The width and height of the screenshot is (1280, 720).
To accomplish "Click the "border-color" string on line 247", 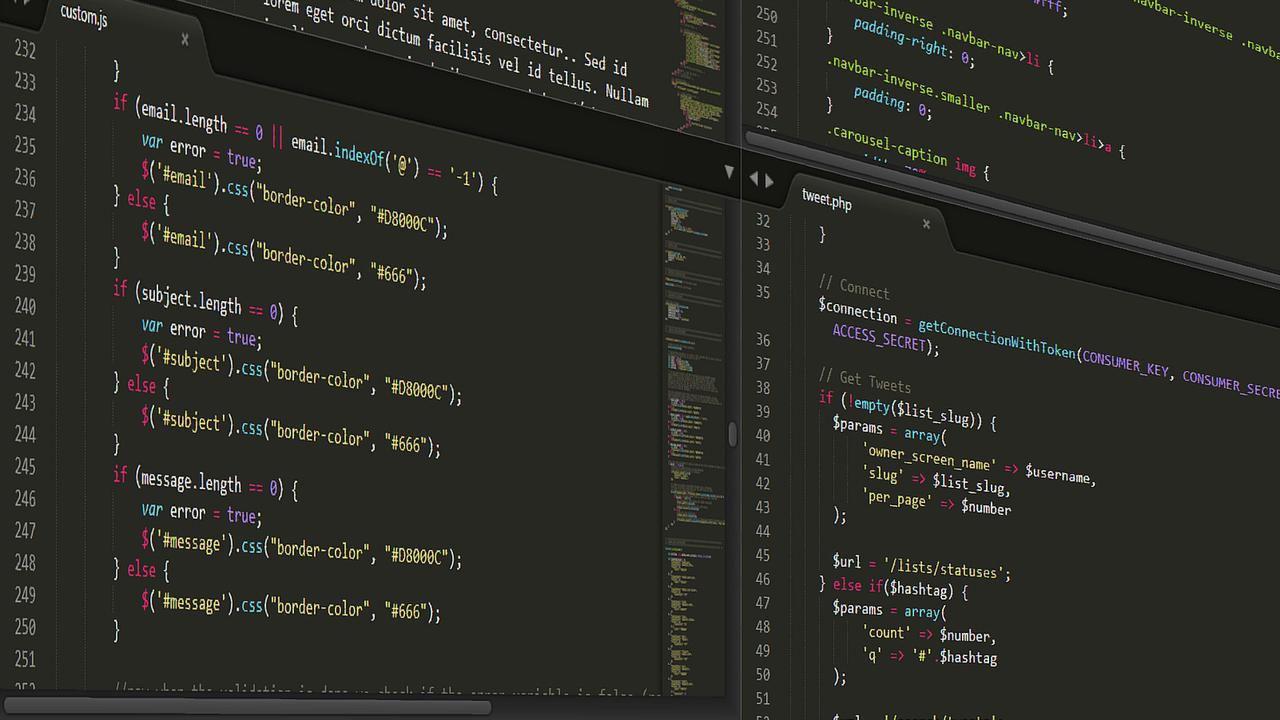I will (320, 551).
